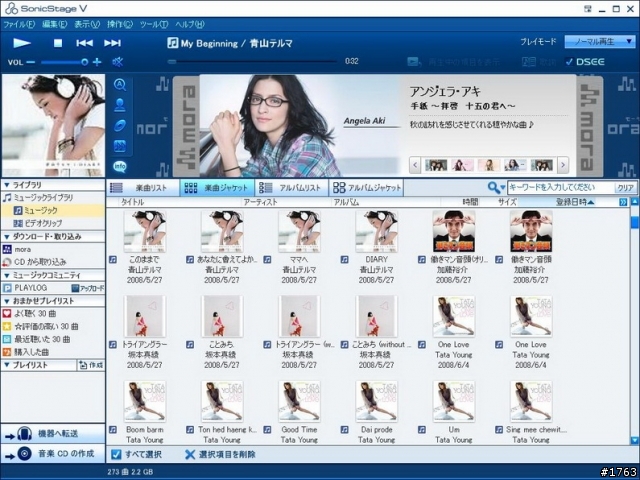This screenshot has height=480, width=640.
Task: Open ☆評価の高い 30 曲 playlist
Action: (x=53, y=327)
